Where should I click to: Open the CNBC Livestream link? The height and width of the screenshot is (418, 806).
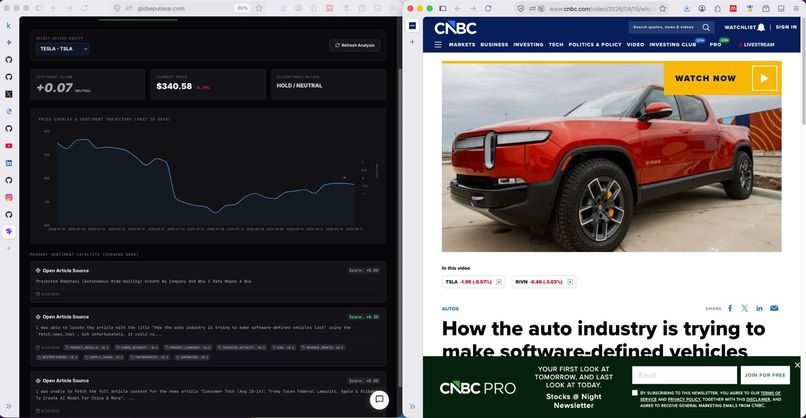[x=757, y=45]
